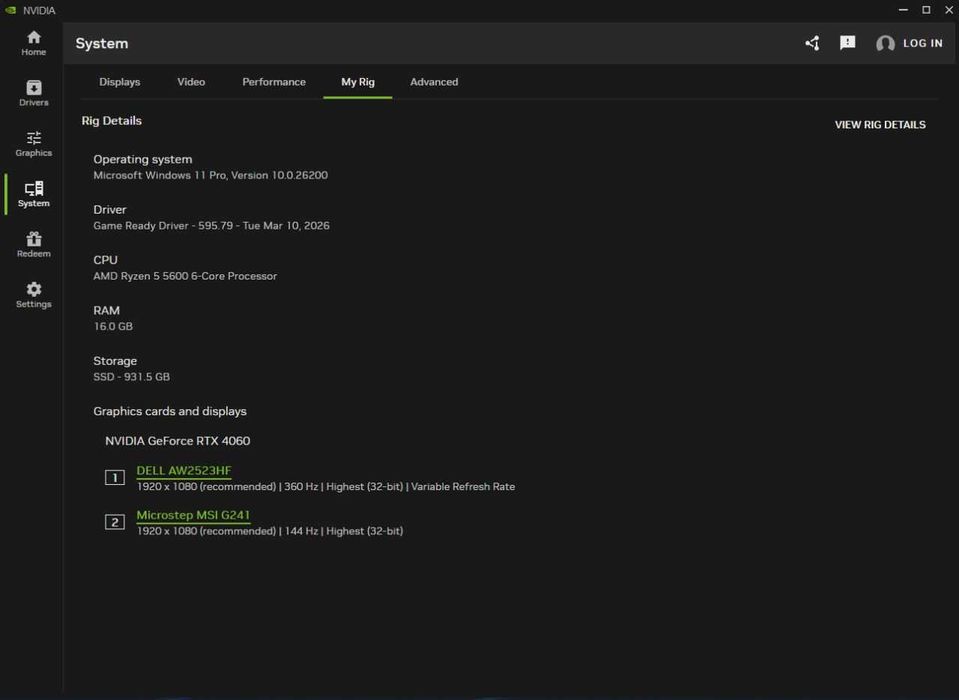Click LOG IN button
Image resolution: width=959 pixels, height=700 pixels.
coord(923,43)
